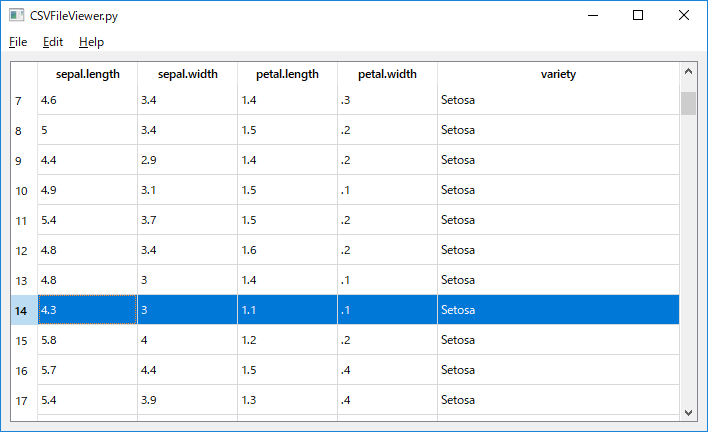Maximize the CSVFileViewer window
This screenshot has width=708, height=432.
(638, 15)
